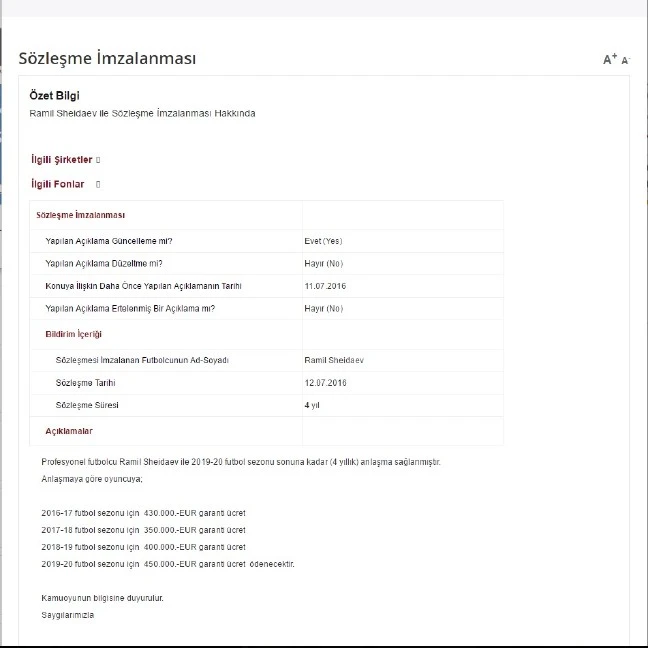The width and height of the screenshot is (648, 648).
Task: Select the 2016-17 season 430.000 EUR line
Action: (x=143, y=513)
